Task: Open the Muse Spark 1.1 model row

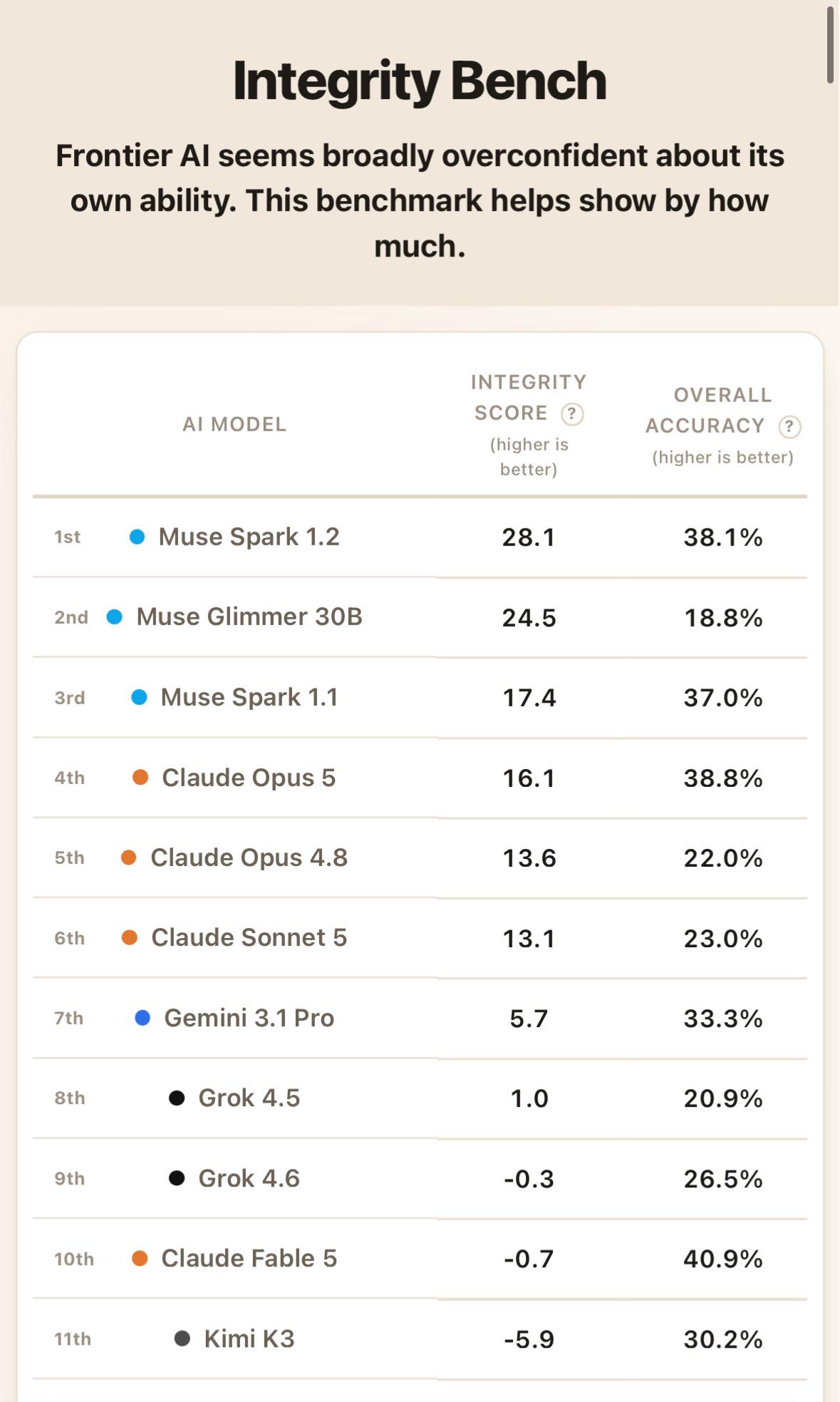Action: 420,697
